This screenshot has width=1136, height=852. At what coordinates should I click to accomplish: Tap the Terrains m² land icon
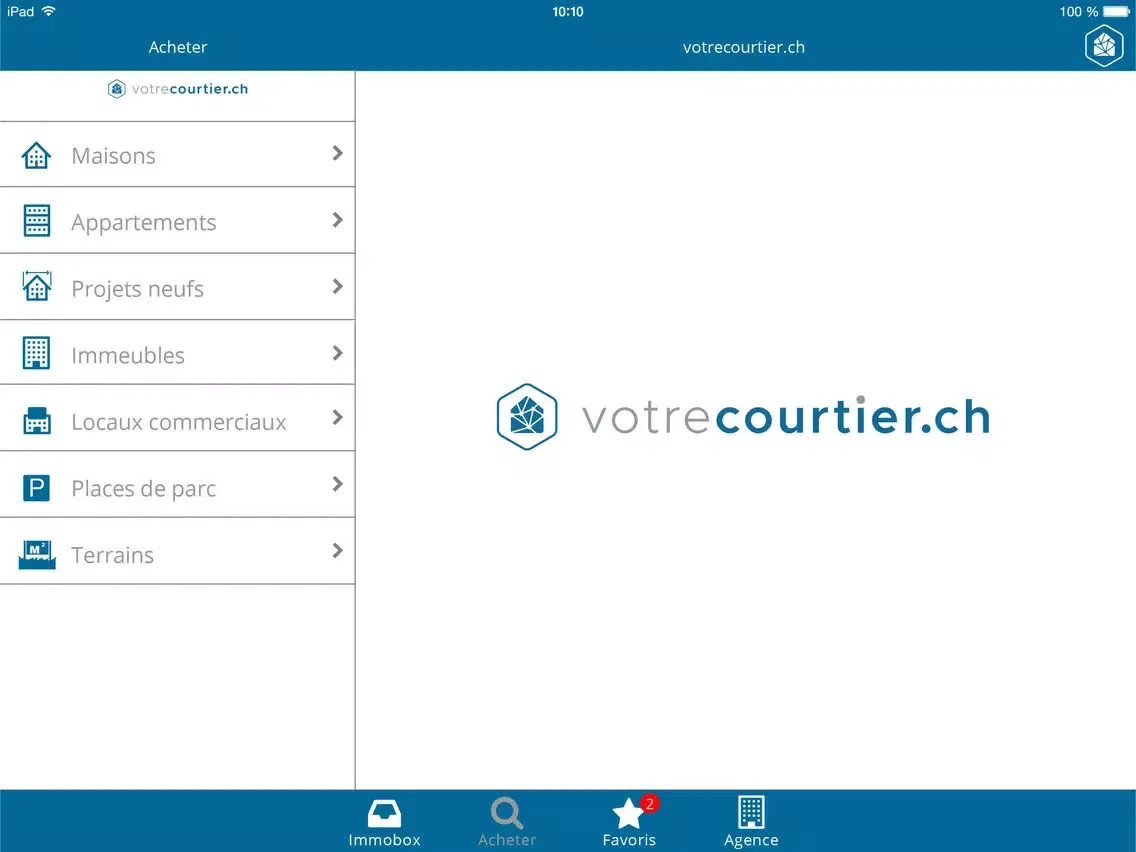(x=37, y=555)
